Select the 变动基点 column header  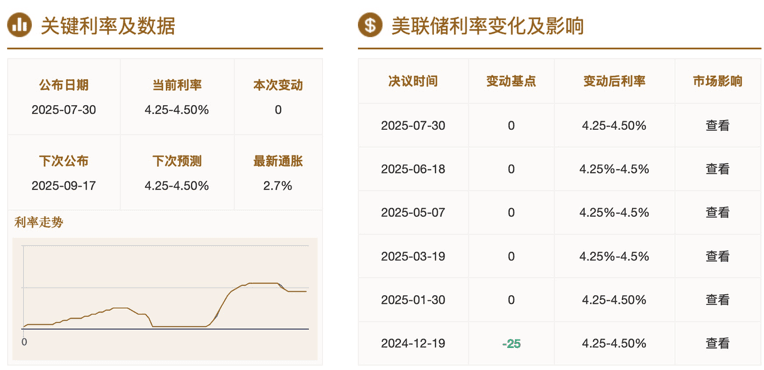(511, 81)
